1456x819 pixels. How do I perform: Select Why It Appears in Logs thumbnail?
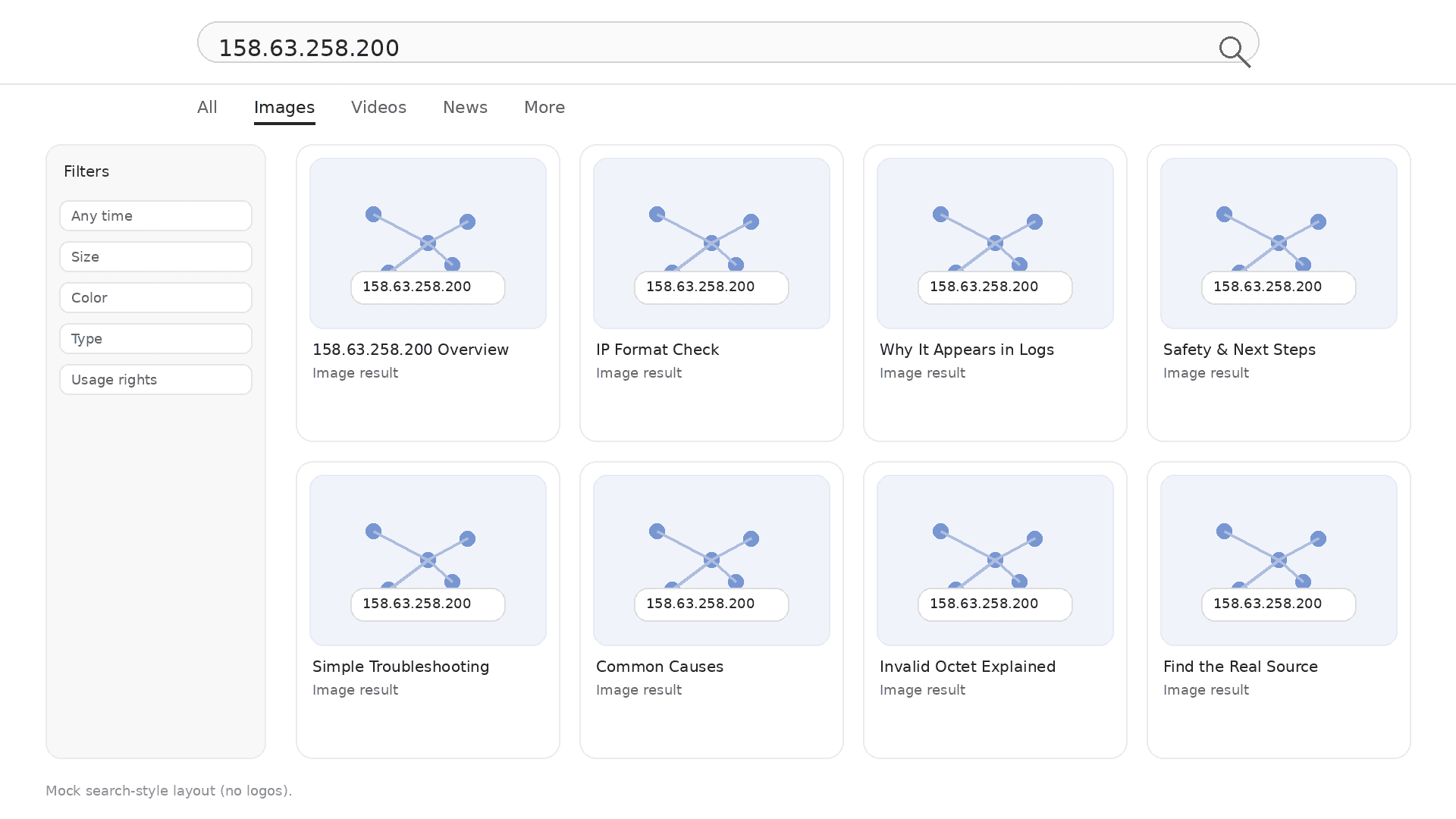[995, 243]
